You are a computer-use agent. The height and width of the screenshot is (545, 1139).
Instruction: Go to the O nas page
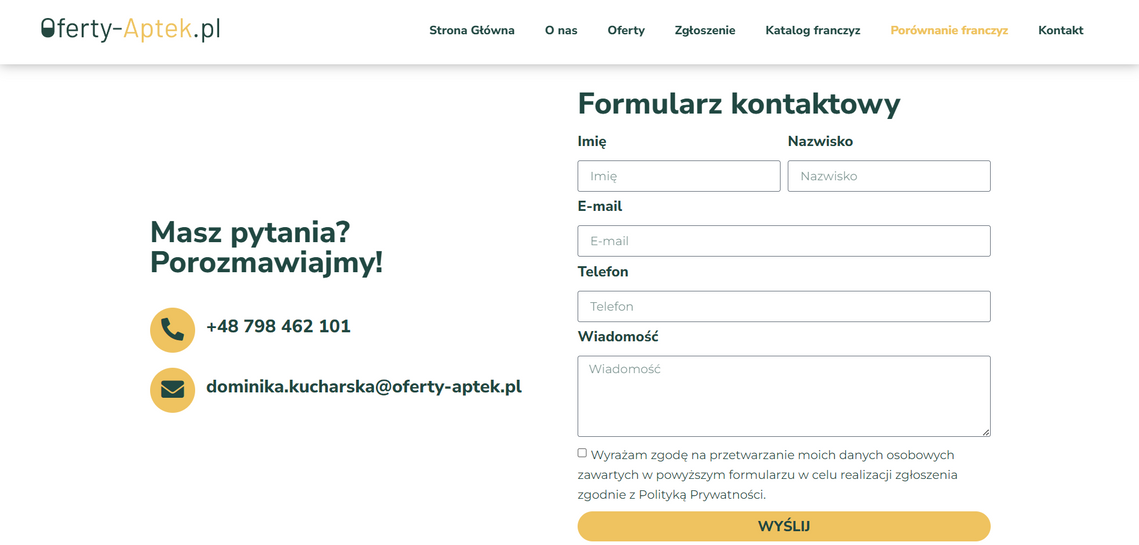point(561,30)
